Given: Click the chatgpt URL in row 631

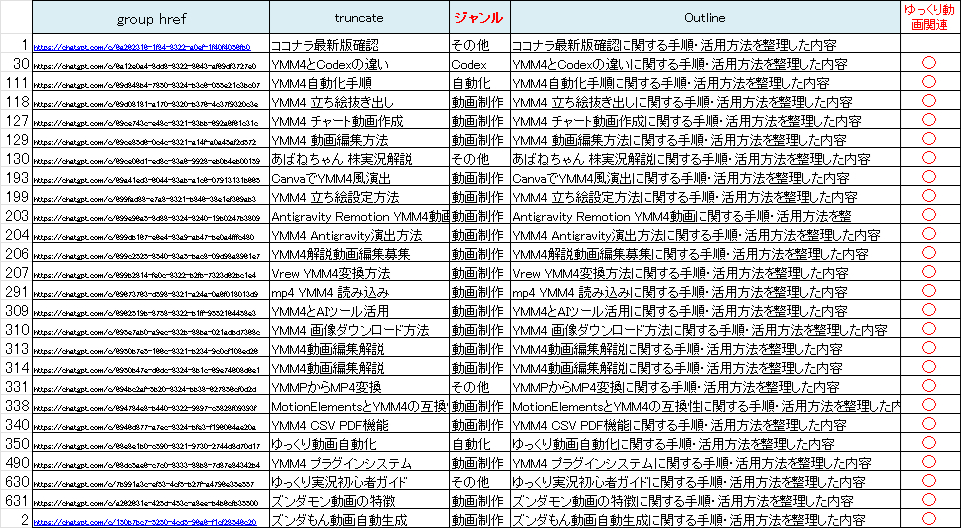Looking at the screenshot, I should (146, 503).
